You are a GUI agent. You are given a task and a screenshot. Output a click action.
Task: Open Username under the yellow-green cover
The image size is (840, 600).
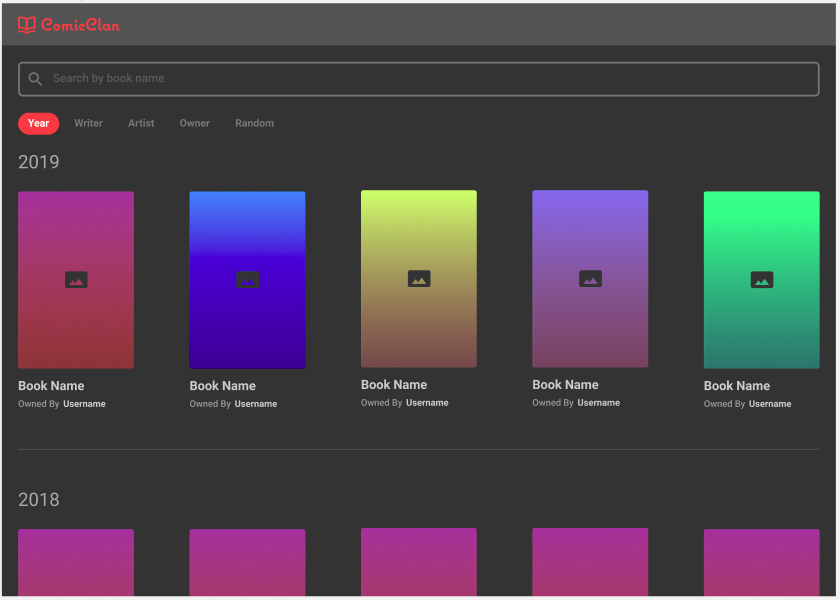click(428, 403)
